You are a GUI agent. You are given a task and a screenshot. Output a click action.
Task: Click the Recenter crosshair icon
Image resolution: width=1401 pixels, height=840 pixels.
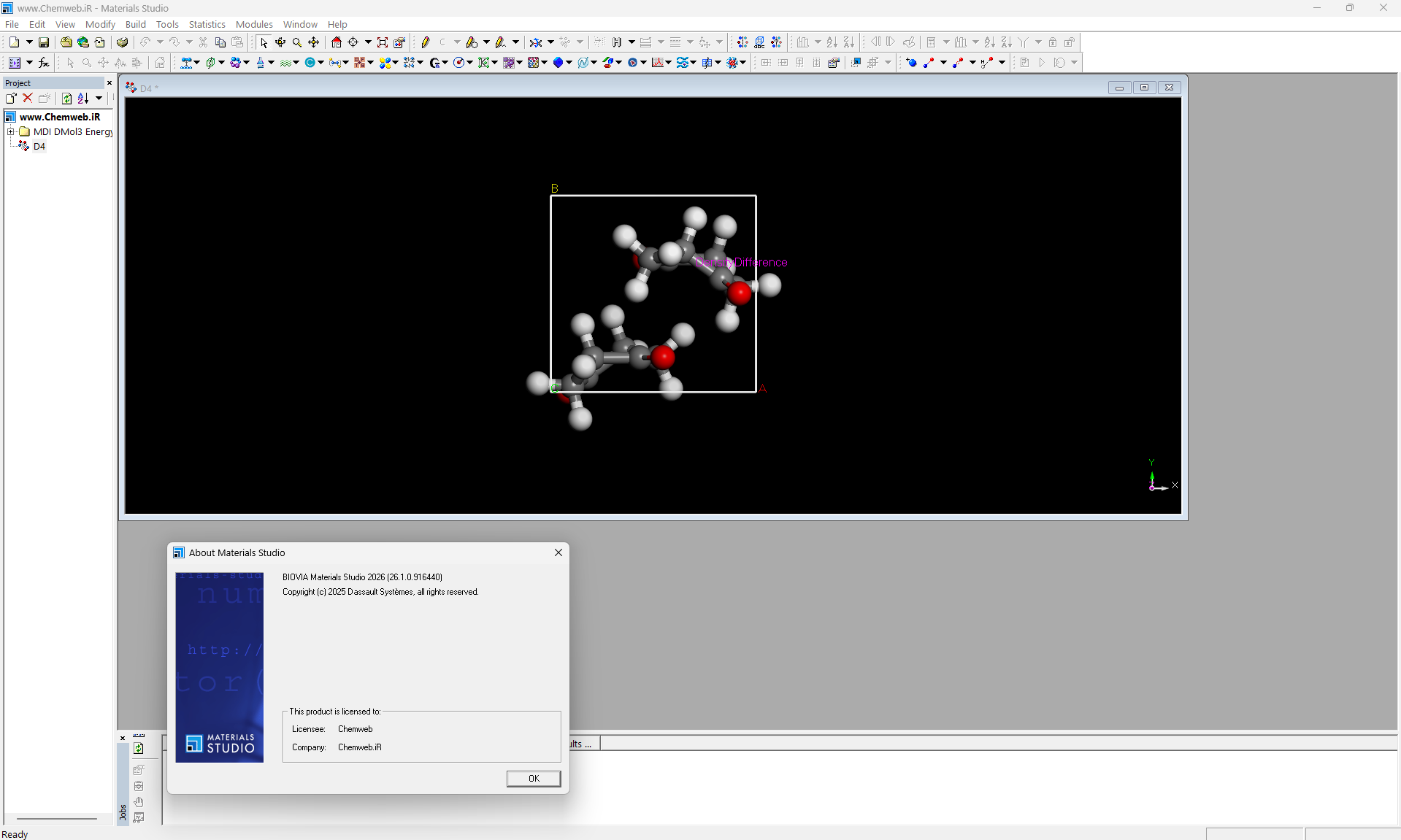coord(353,42)
